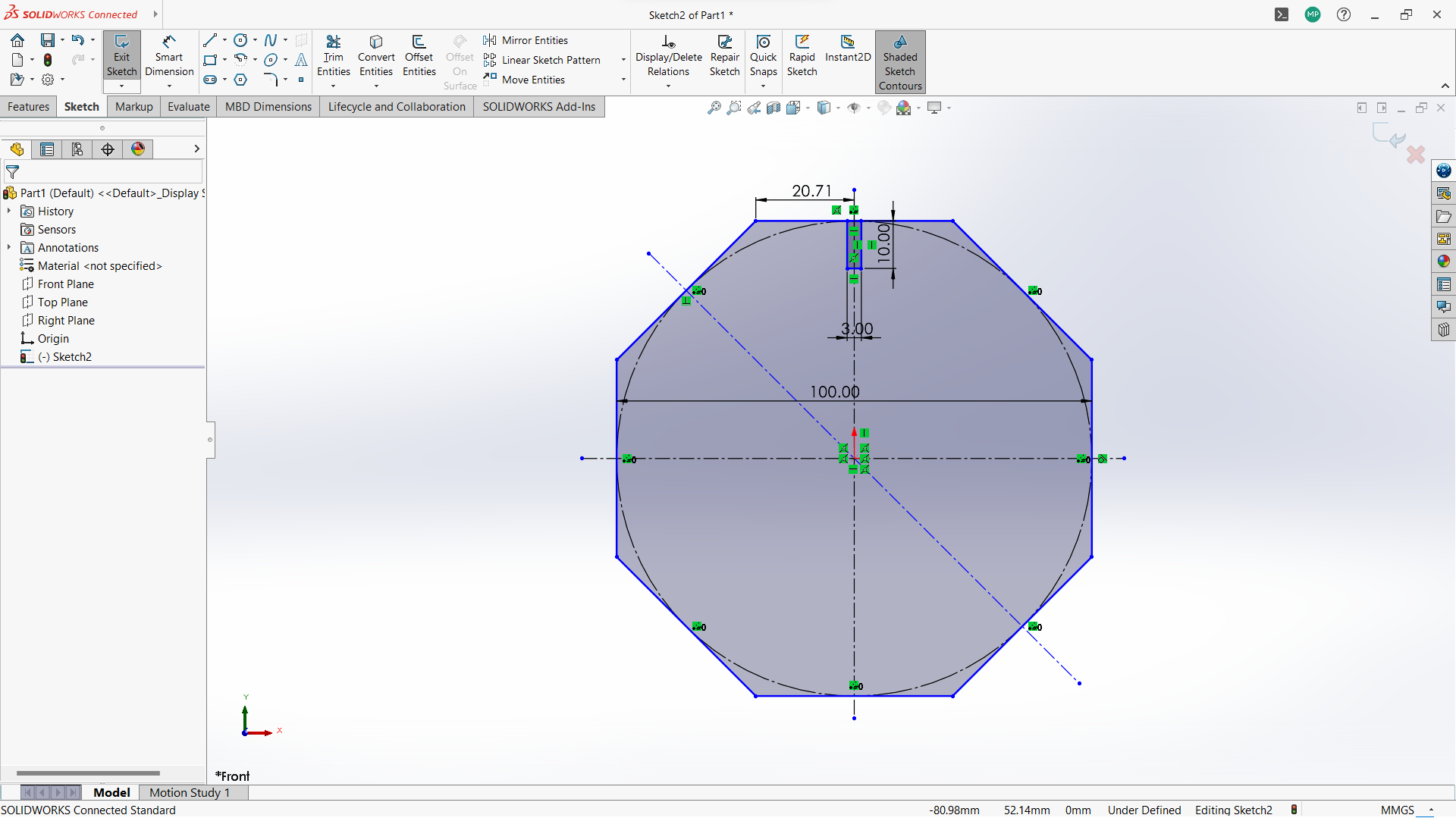This screenshot has width=1456, height=818.
Task: Switch to the Features tab
Action: tap(28, 107)
